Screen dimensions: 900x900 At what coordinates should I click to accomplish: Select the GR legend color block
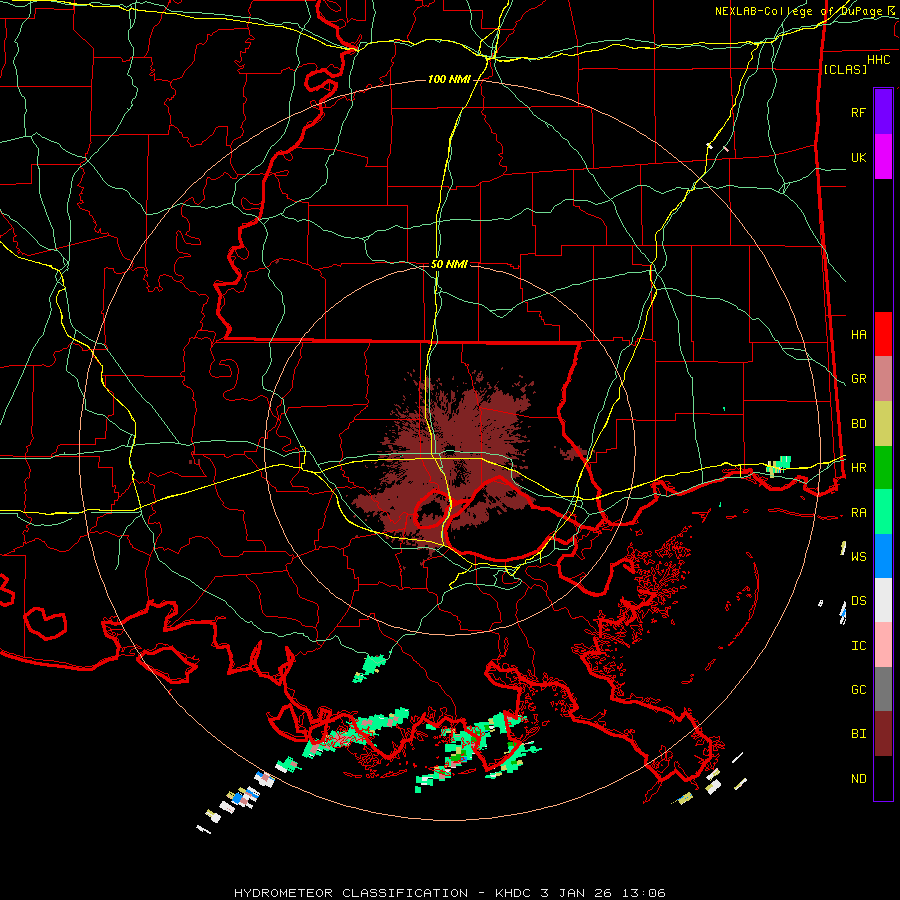[883, 378]
